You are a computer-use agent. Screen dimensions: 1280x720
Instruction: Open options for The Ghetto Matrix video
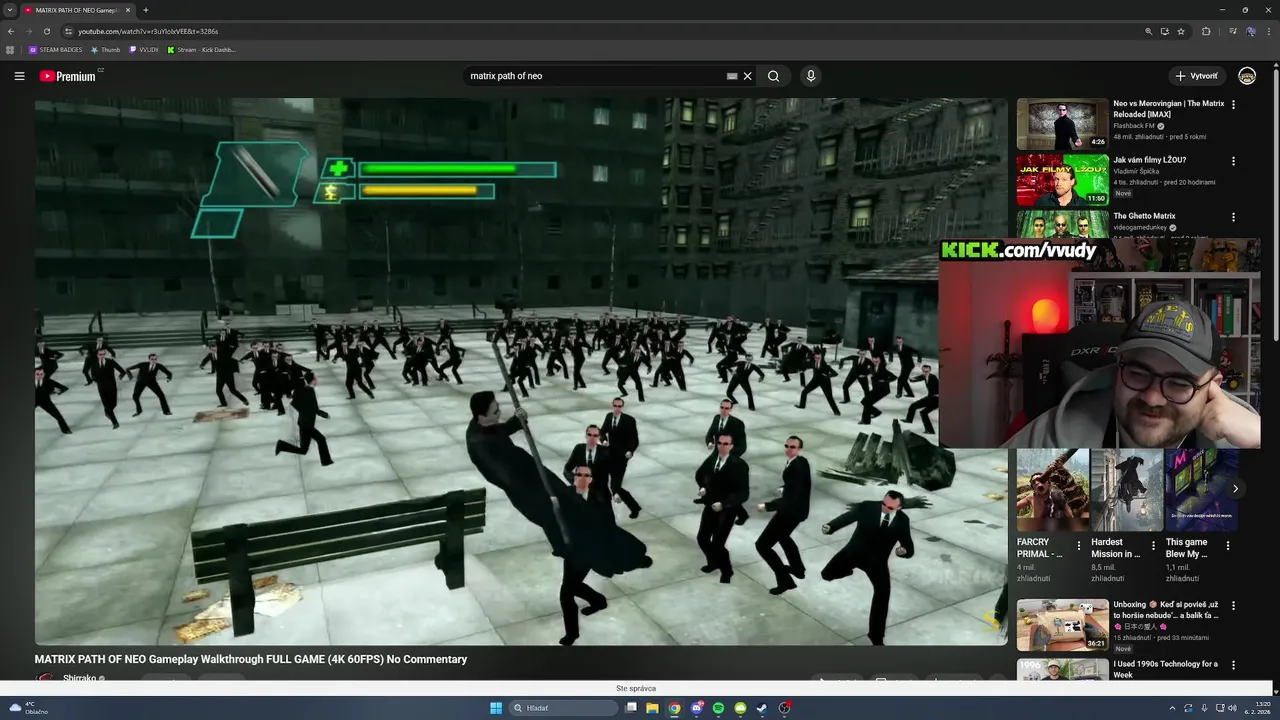(x=1233, y=217)
